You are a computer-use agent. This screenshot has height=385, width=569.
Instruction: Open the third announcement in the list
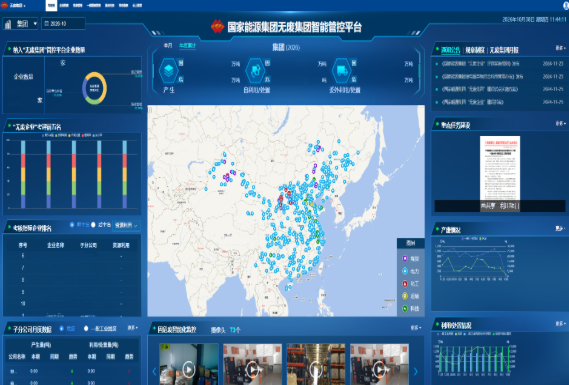(x=499, y=89)
